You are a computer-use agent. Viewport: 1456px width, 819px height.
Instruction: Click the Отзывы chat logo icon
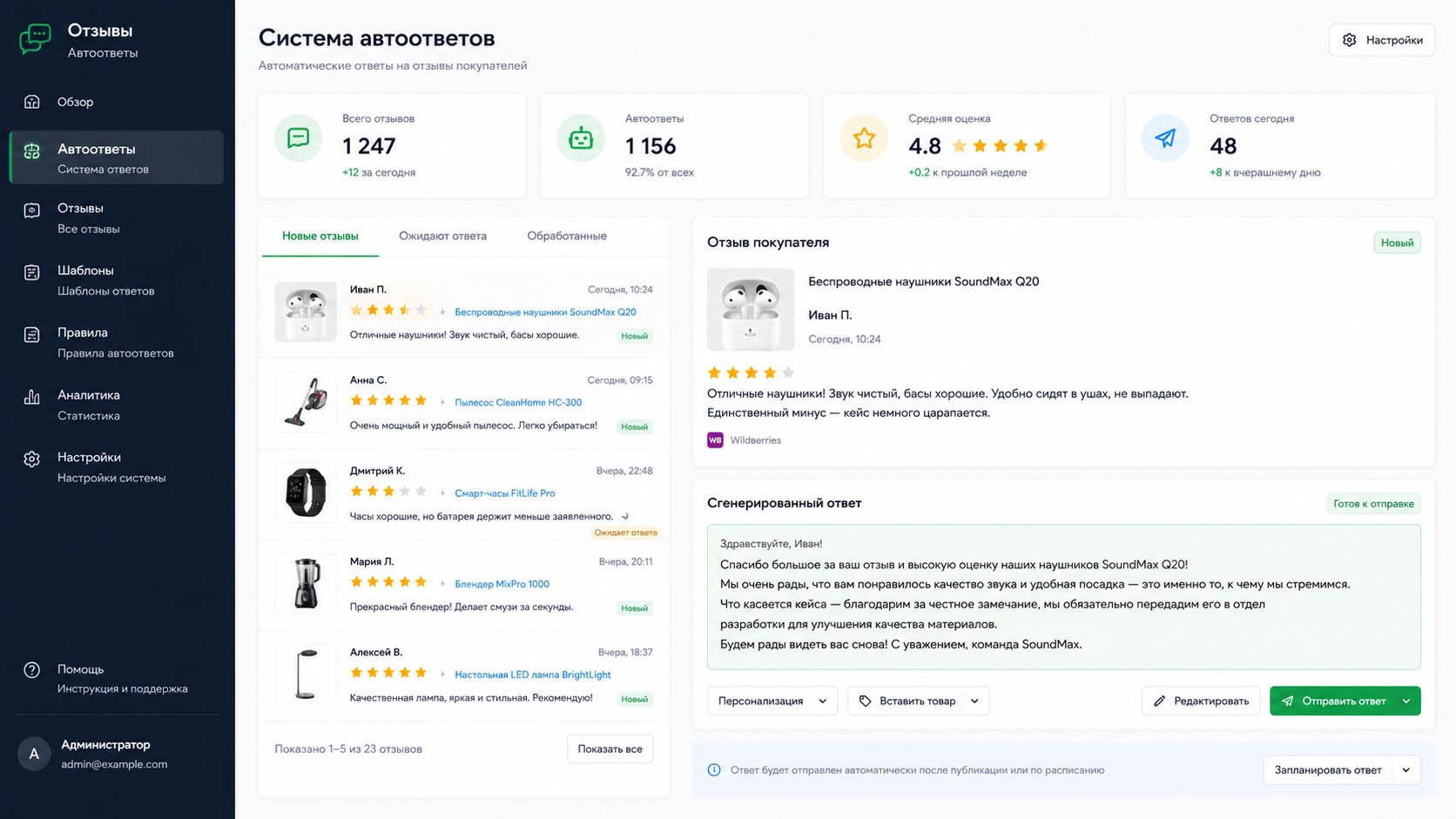click(35, 39)
